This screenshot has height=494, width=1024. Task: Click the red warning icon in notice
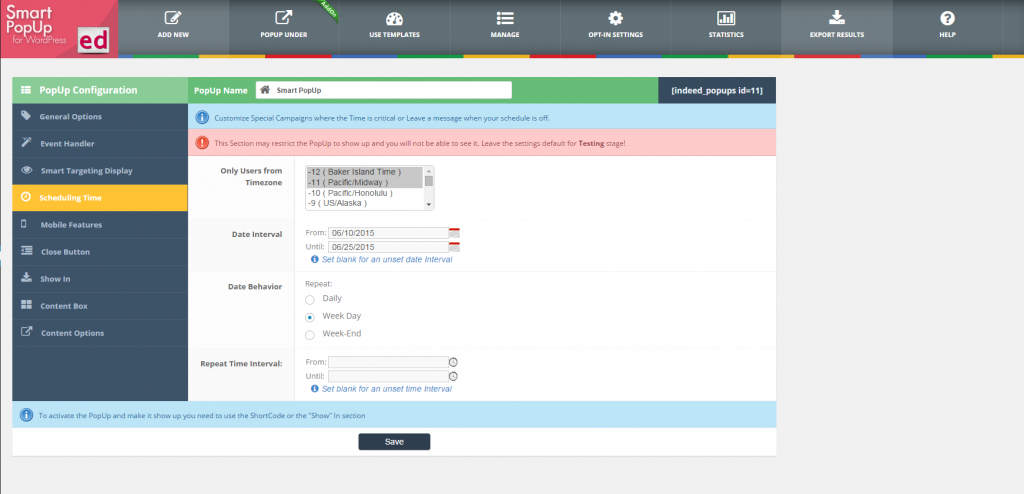[202, 142]
